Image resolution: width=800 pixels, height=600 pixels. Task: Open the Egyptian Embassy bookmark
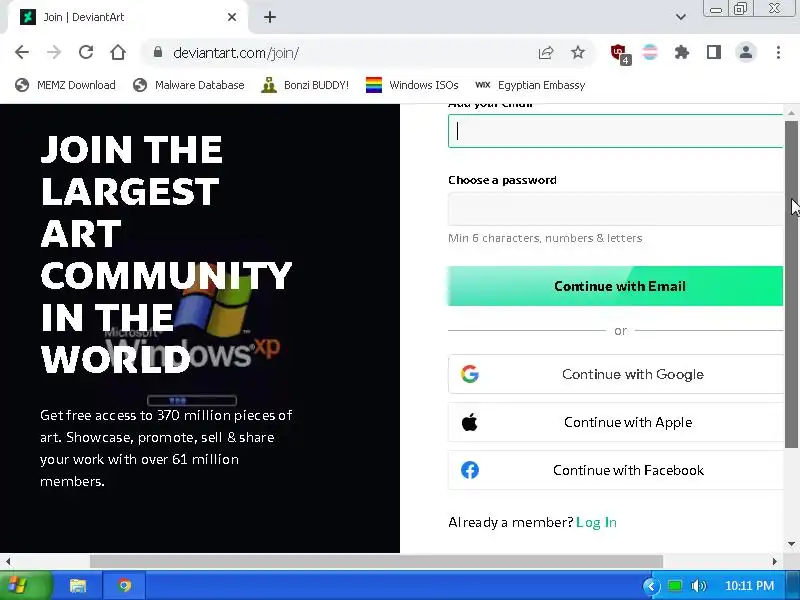530,85
